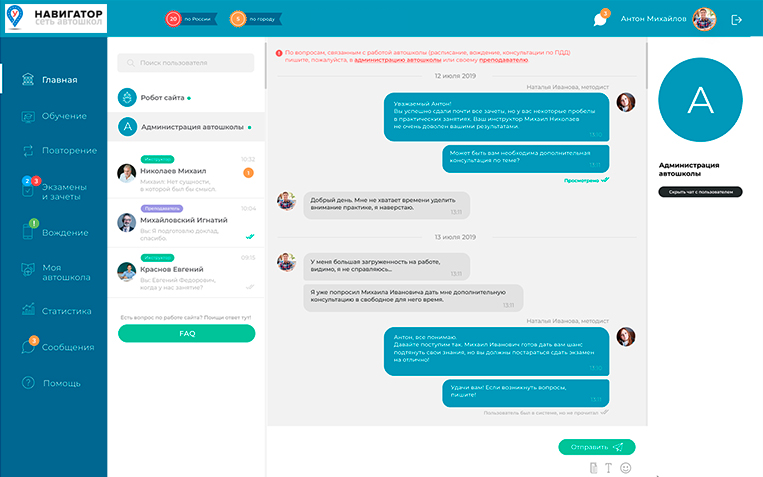Image resolution: width=763 pixels, height=477 pixels.
Task: Open the Вождение section
Action: (x=55, y=231)
